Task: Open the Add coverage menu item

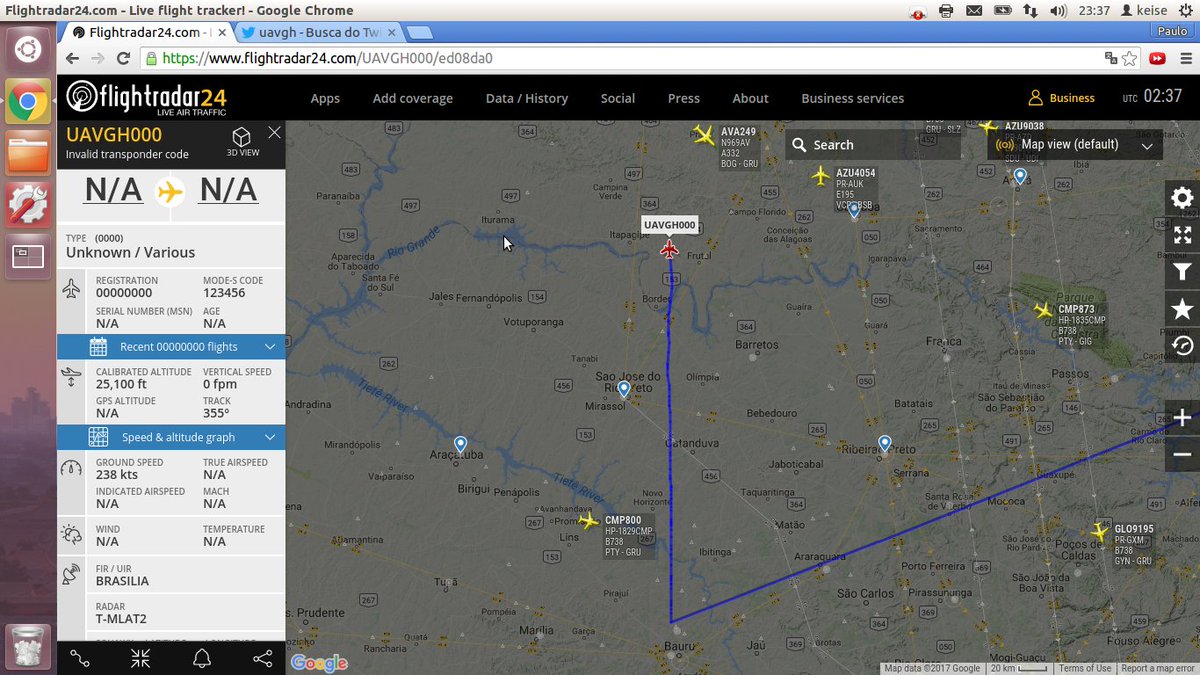Action: (x=413, y=98)
